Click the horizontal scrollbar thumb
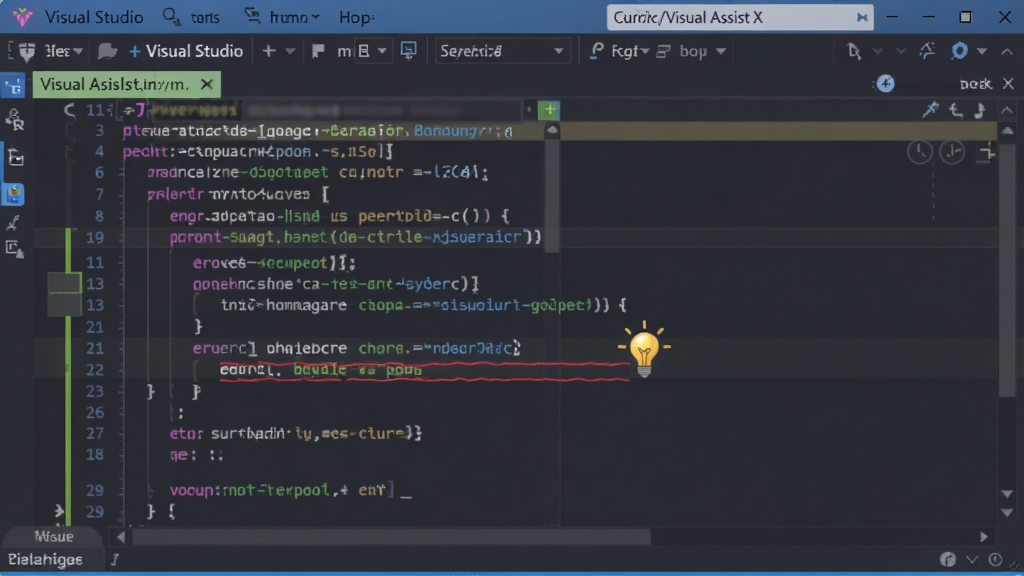 point(391,537)
